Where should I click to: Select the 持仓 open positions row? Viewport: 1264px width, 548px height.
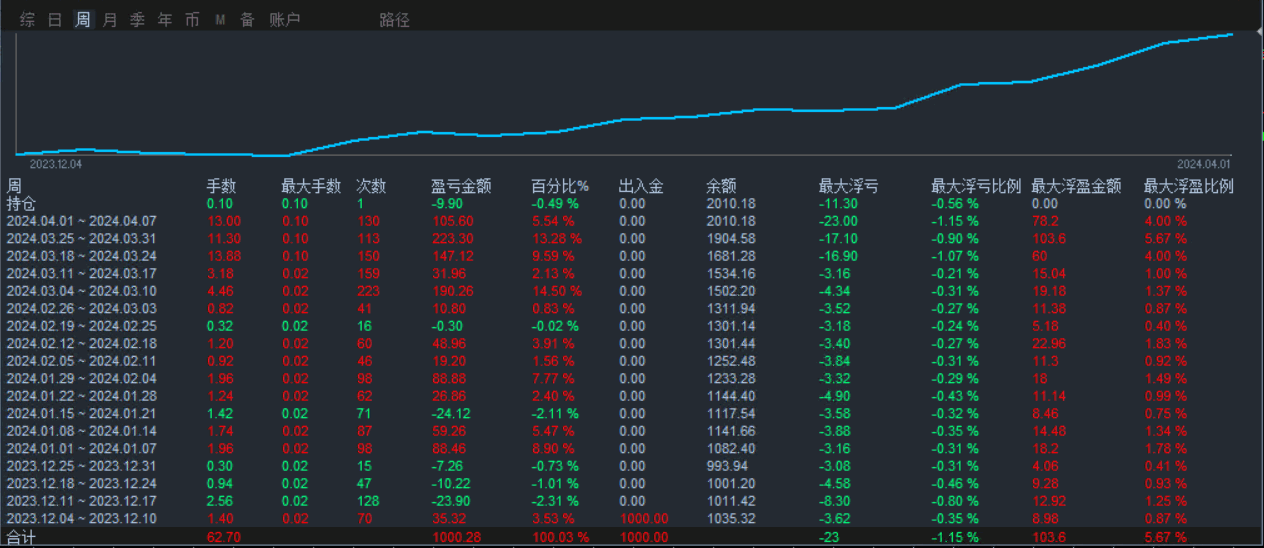632,203
